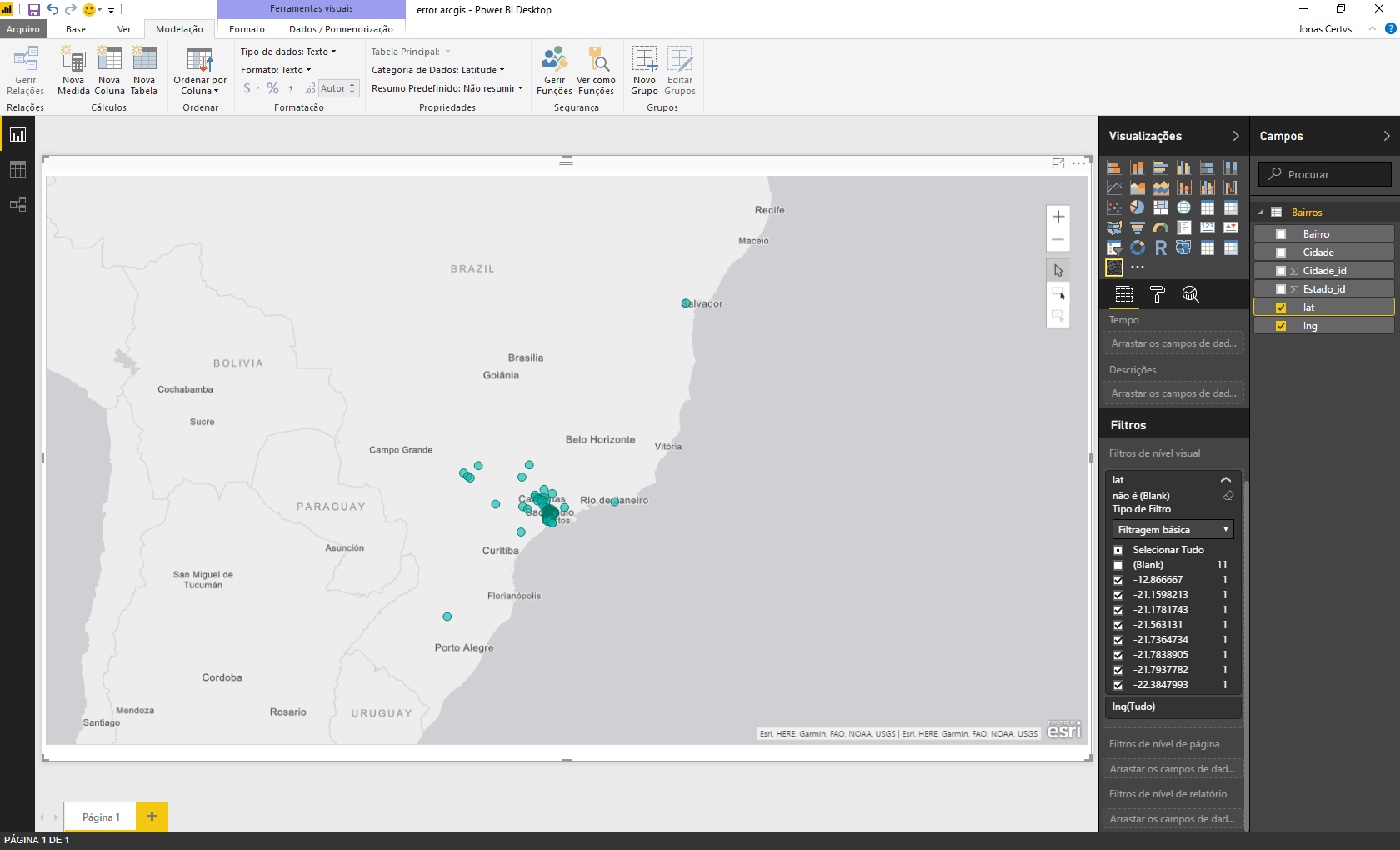Check the (Blank) filter value
Screen dimensions: 1400x850
[x=1118, y=565]
